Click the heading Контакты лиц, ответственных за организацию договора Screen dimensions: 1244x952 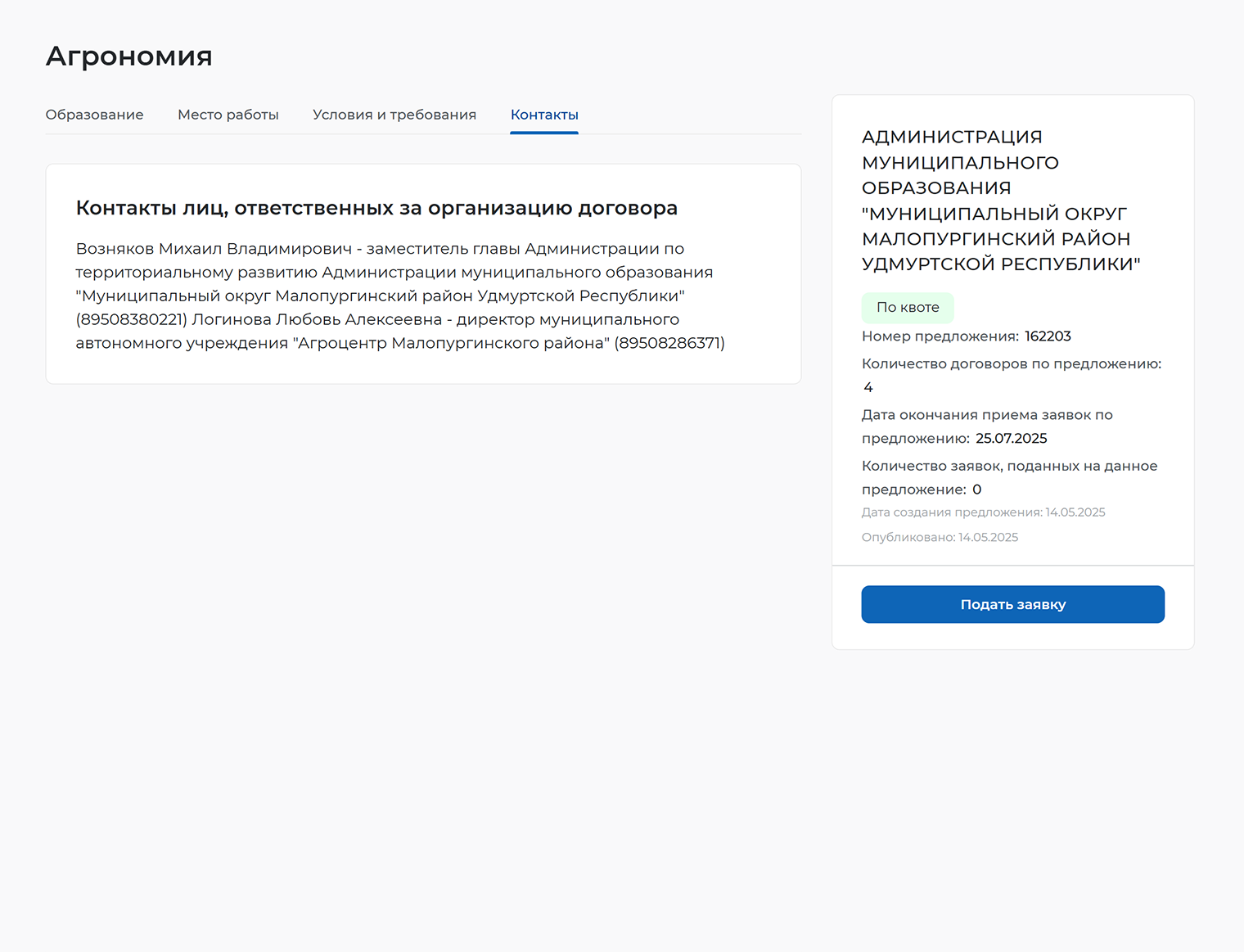pyautogui.click(x=376, y=208)
